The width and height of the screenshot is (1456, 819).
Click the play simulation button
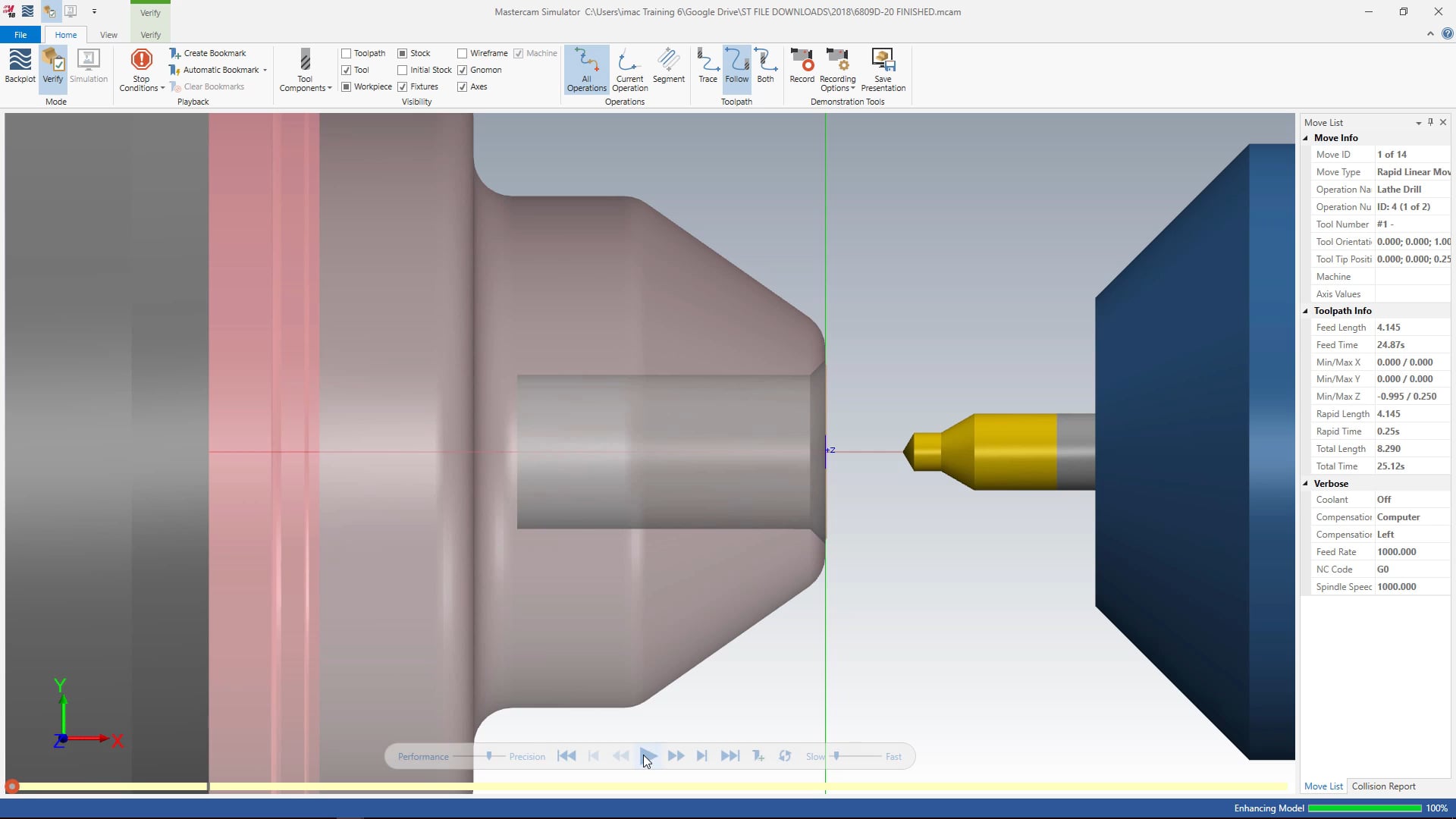click(649, 756)
